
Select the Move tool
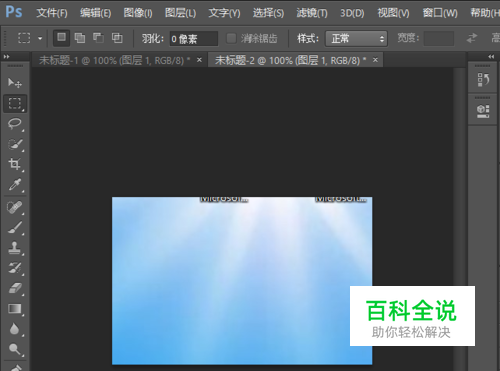[15, 83]
